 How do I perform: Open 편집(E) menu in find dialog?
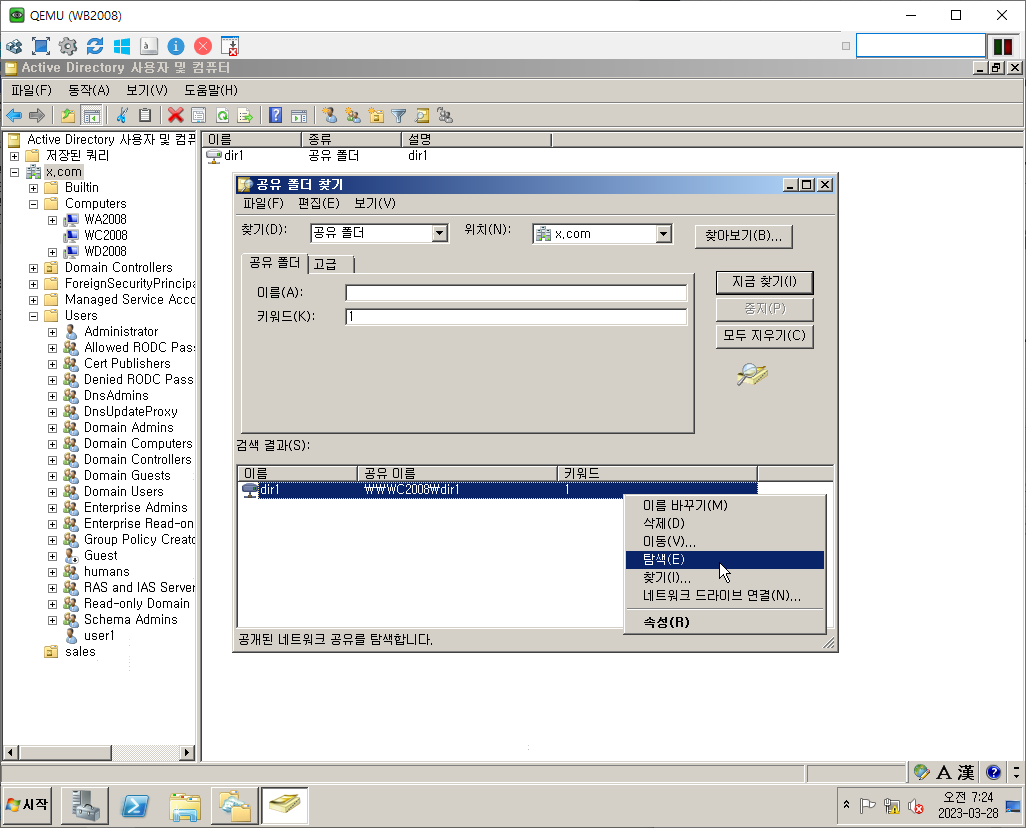(319, 204)
